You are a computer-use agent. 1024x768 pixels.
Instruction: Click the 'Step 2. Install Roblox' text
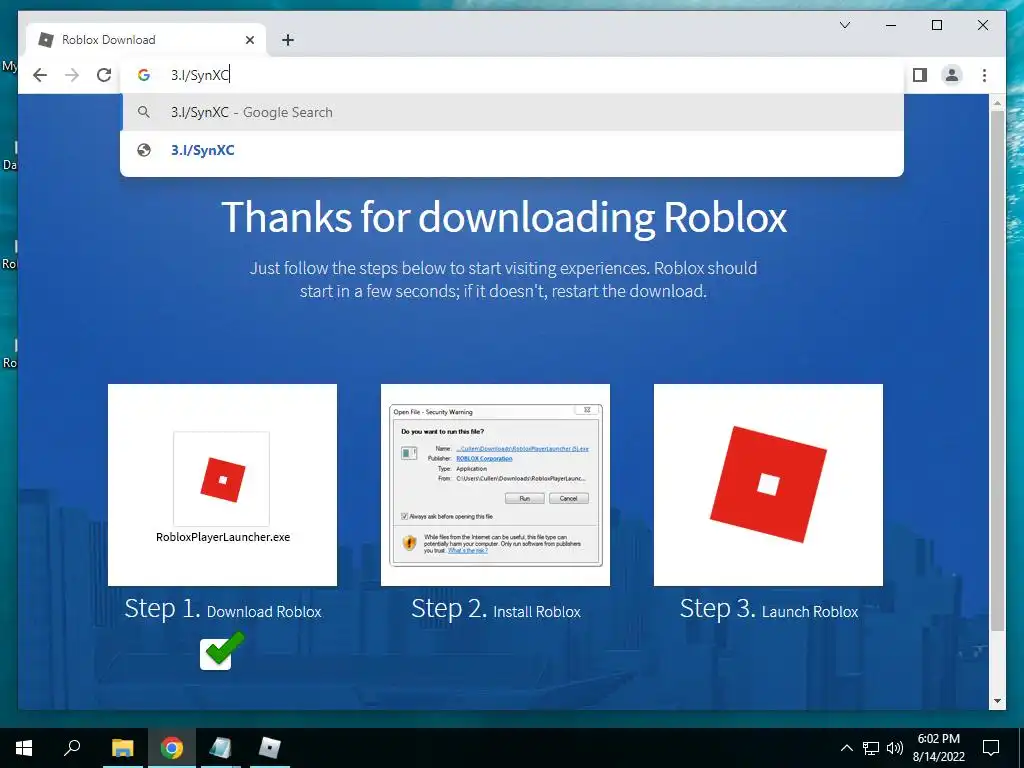click(x=496, y=609)
